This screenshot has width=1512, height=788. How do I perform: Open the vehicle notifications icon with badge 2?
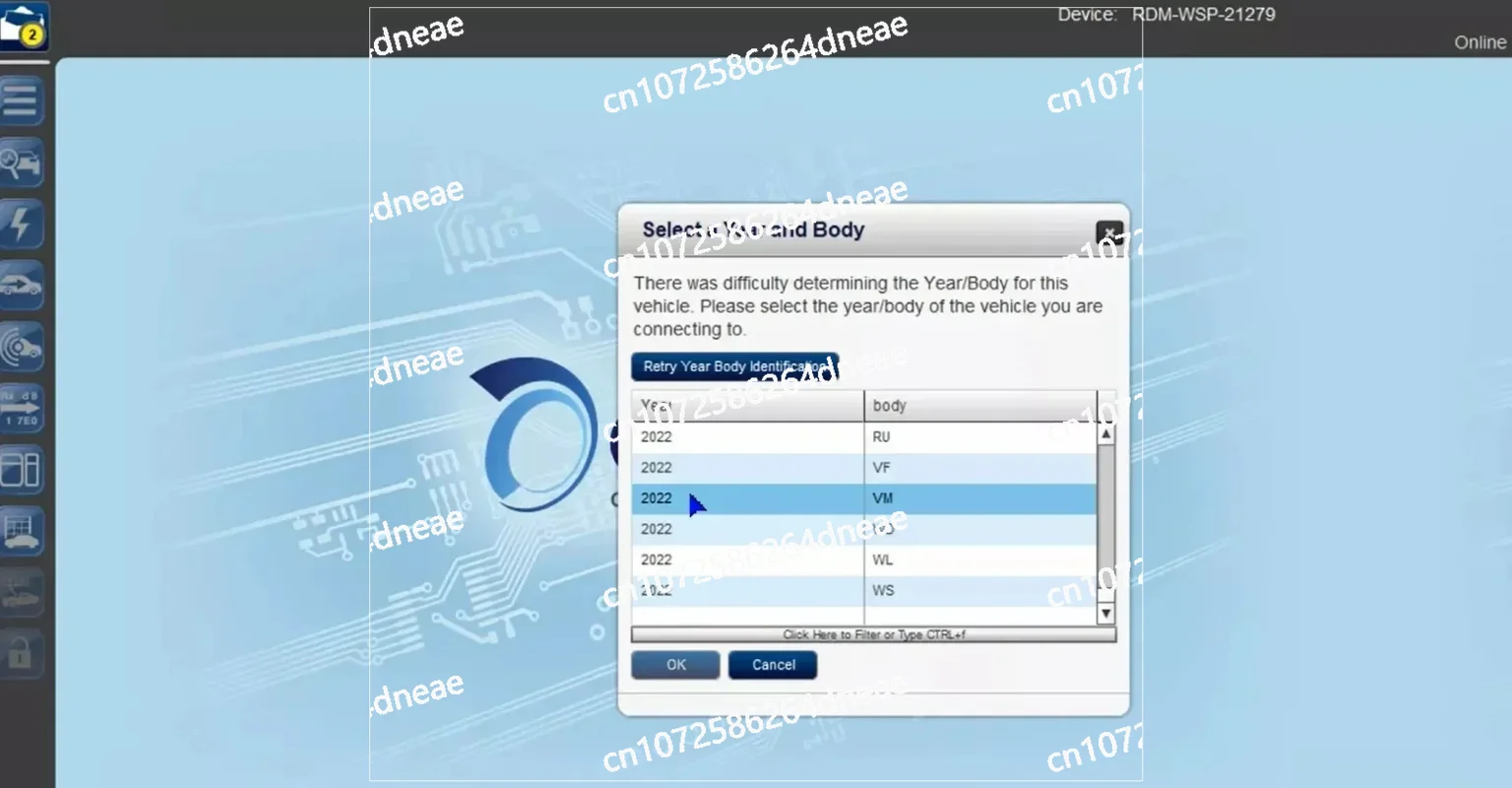24,29
